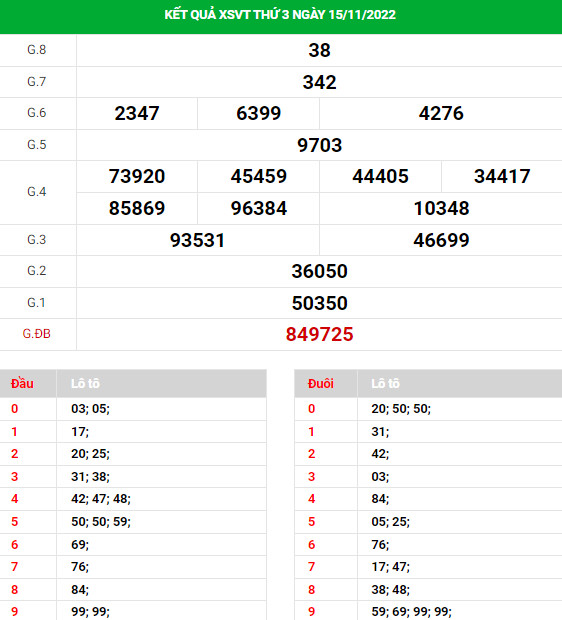Click G.6 number 6399

coord(259,113)
